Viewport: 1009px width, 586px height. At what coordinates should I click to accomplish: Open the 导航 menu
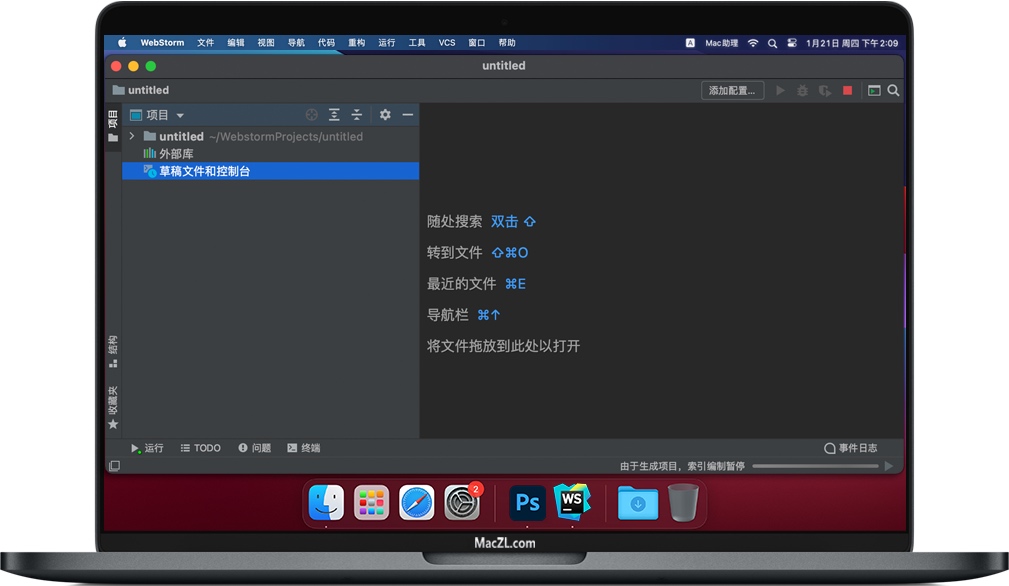tap(296, 42)
